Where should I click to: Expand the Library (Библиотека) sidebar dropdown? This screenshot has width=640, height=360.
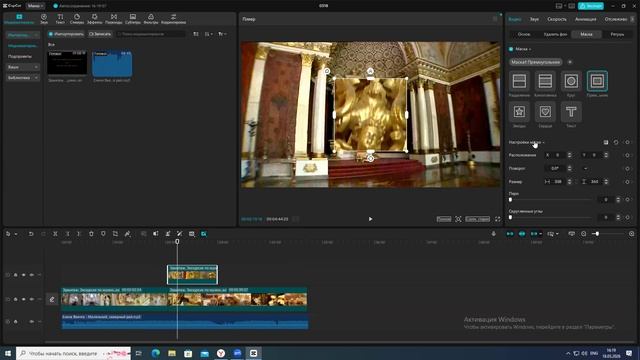click(x=23, y=78)
